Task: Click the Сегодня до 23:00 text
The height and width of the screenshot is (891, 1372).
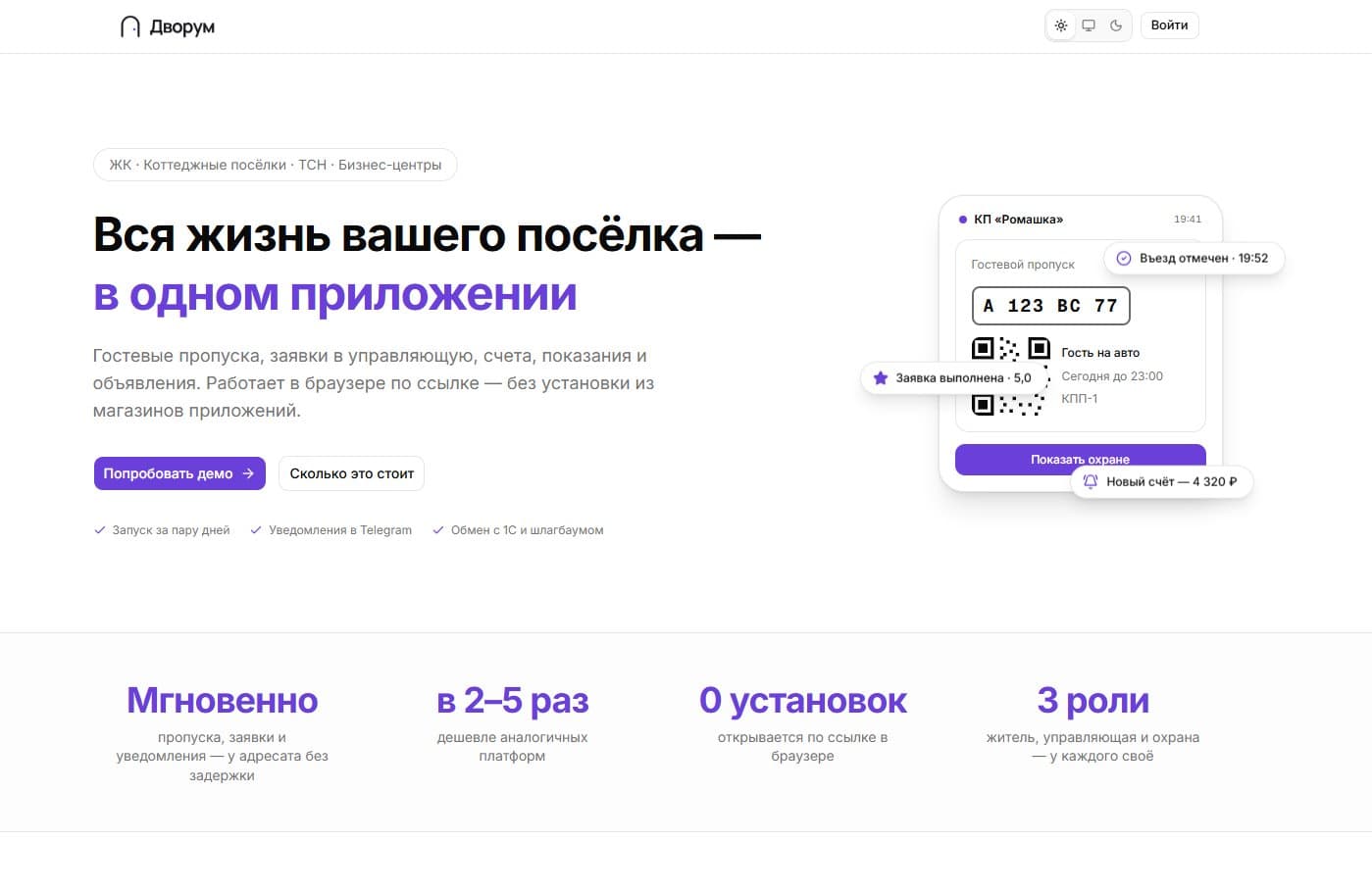Action: click(x=1112, y=376)
